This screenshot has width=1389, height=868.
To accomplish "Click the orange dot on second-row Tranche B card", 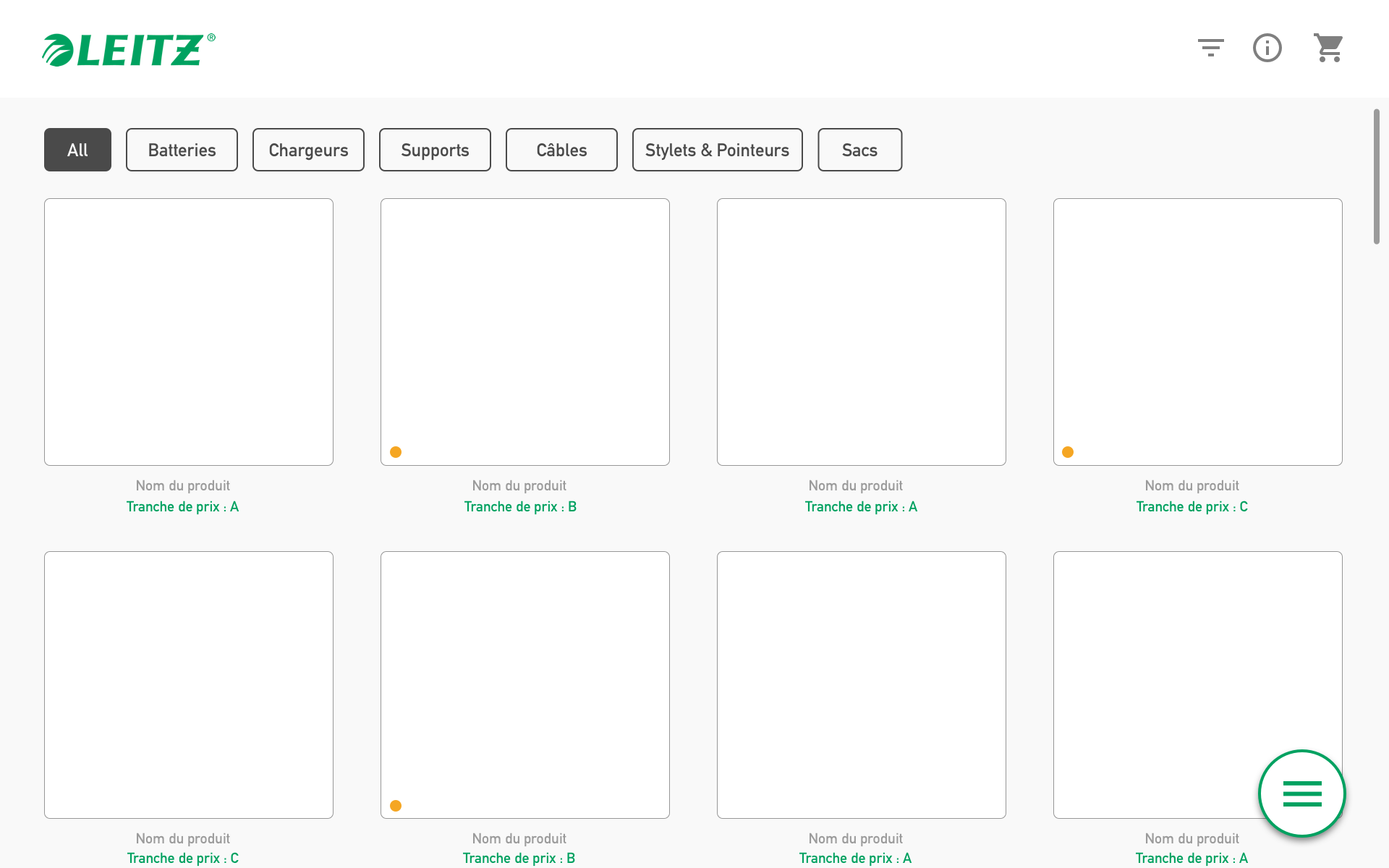I will tap(396, 806).
